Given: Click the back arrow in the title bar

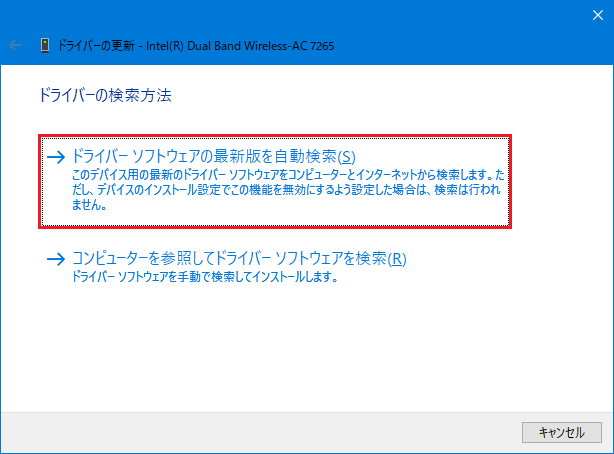Looking at the screenshot, I should 16,45.
